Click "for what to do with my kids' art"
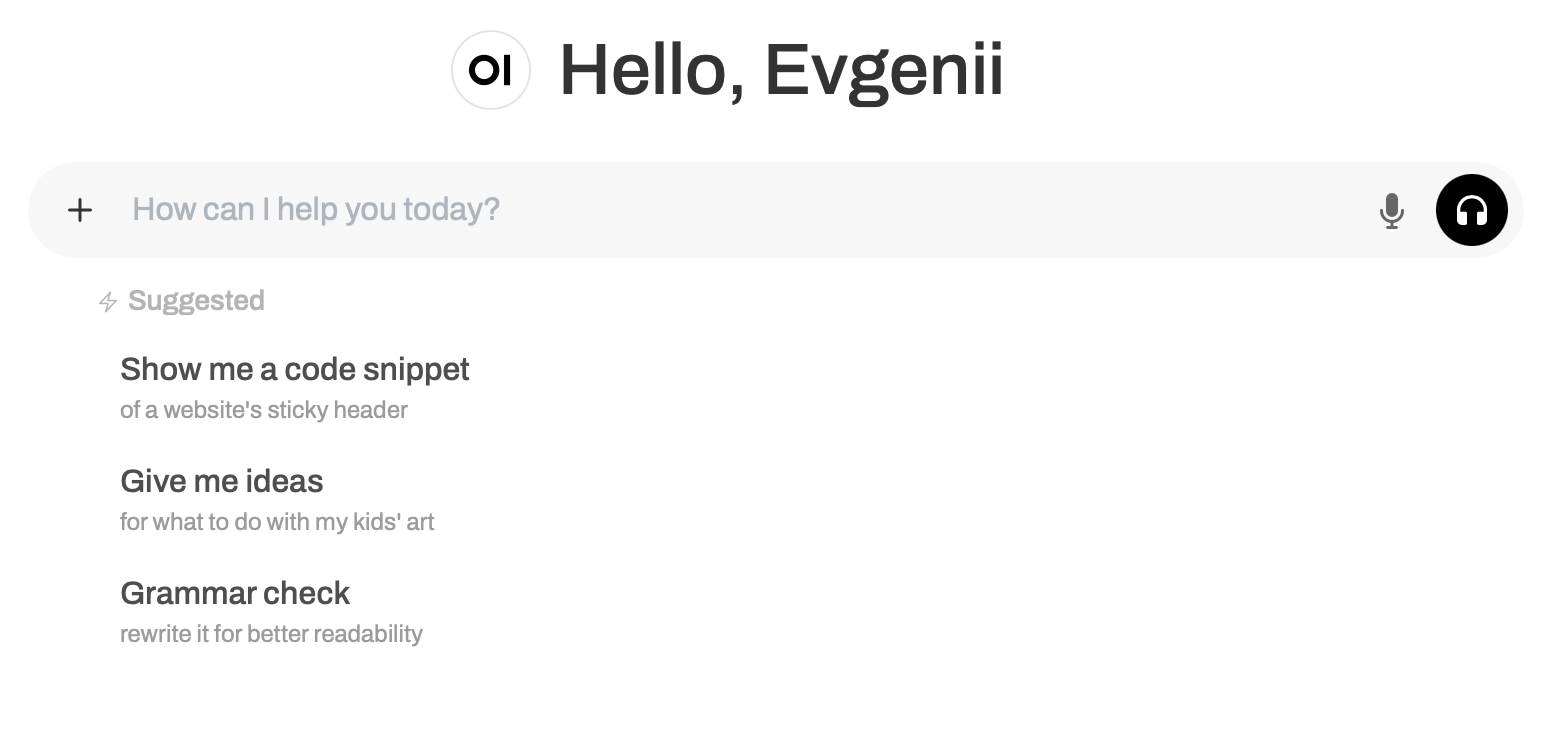Image resolution: width=1568 pixels, height=736 pixels. click(277, 521)
